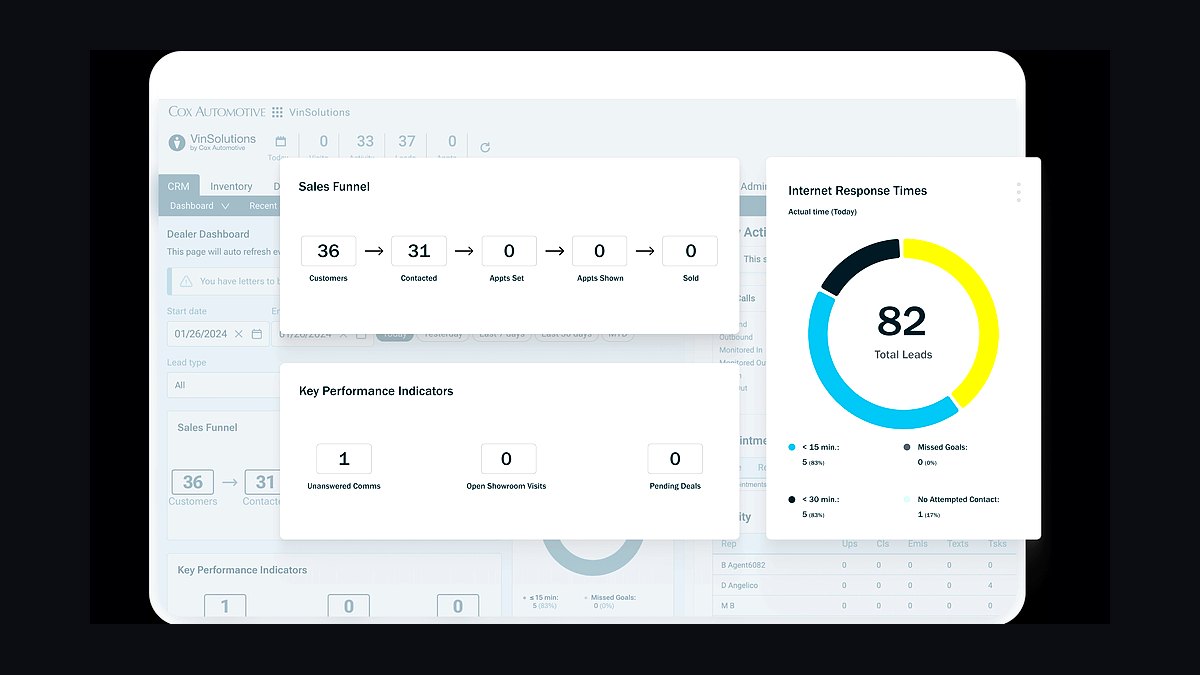
Task: Open the Lead type dropdown showing All
Action: (x=223, y=385)
